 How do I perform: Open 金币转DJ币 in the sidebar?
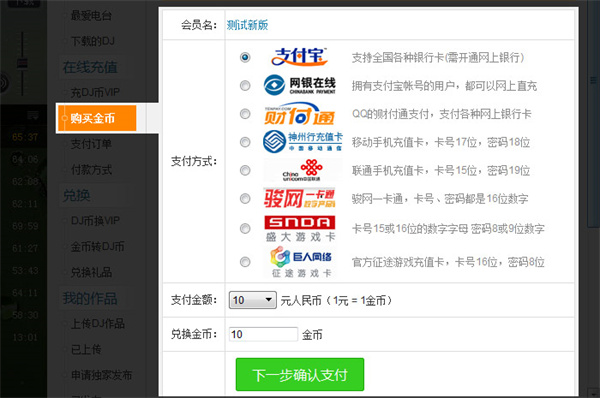pyautogui.click(x=98, y=246)
